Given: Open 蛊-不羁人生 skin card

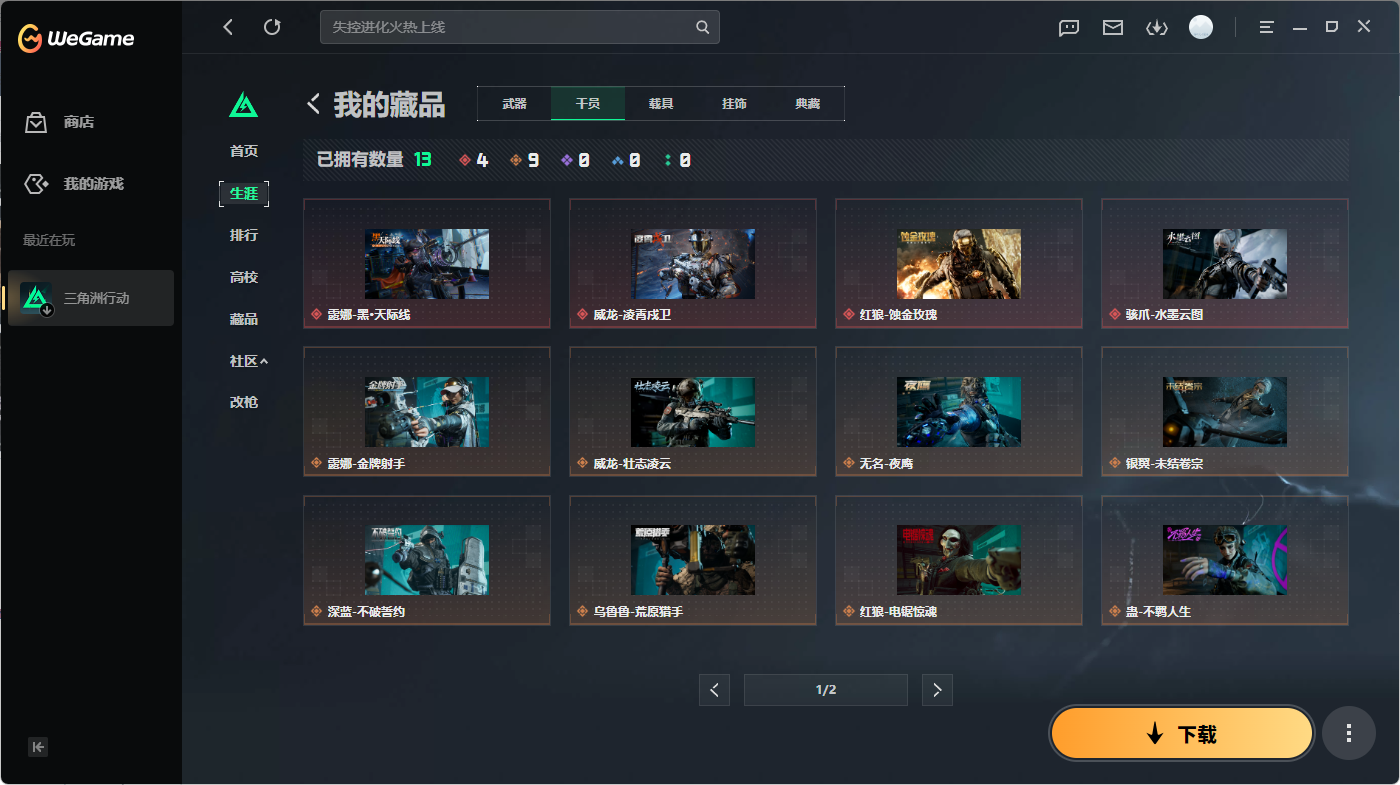Looking at the screenshot, I should coord(1225,560).
